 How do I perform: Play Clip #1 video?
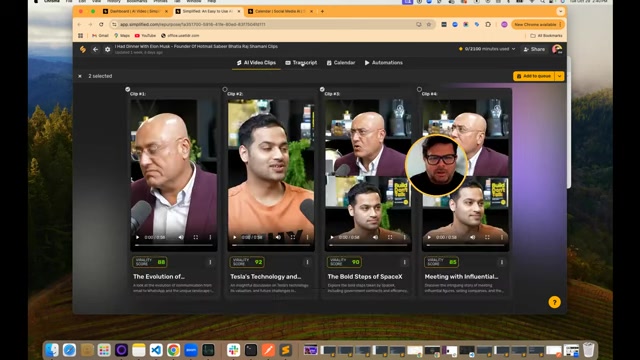point(138,237)
